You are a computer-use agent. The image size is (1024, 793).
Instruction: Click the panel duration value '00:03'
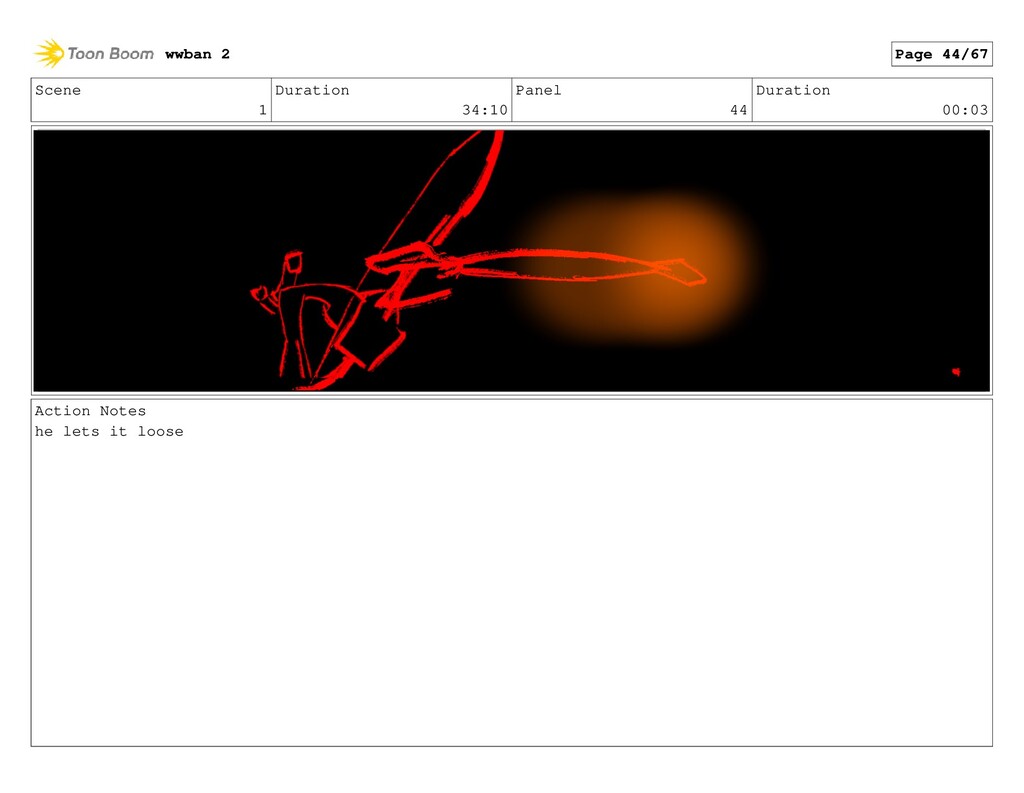pos(965,110)
